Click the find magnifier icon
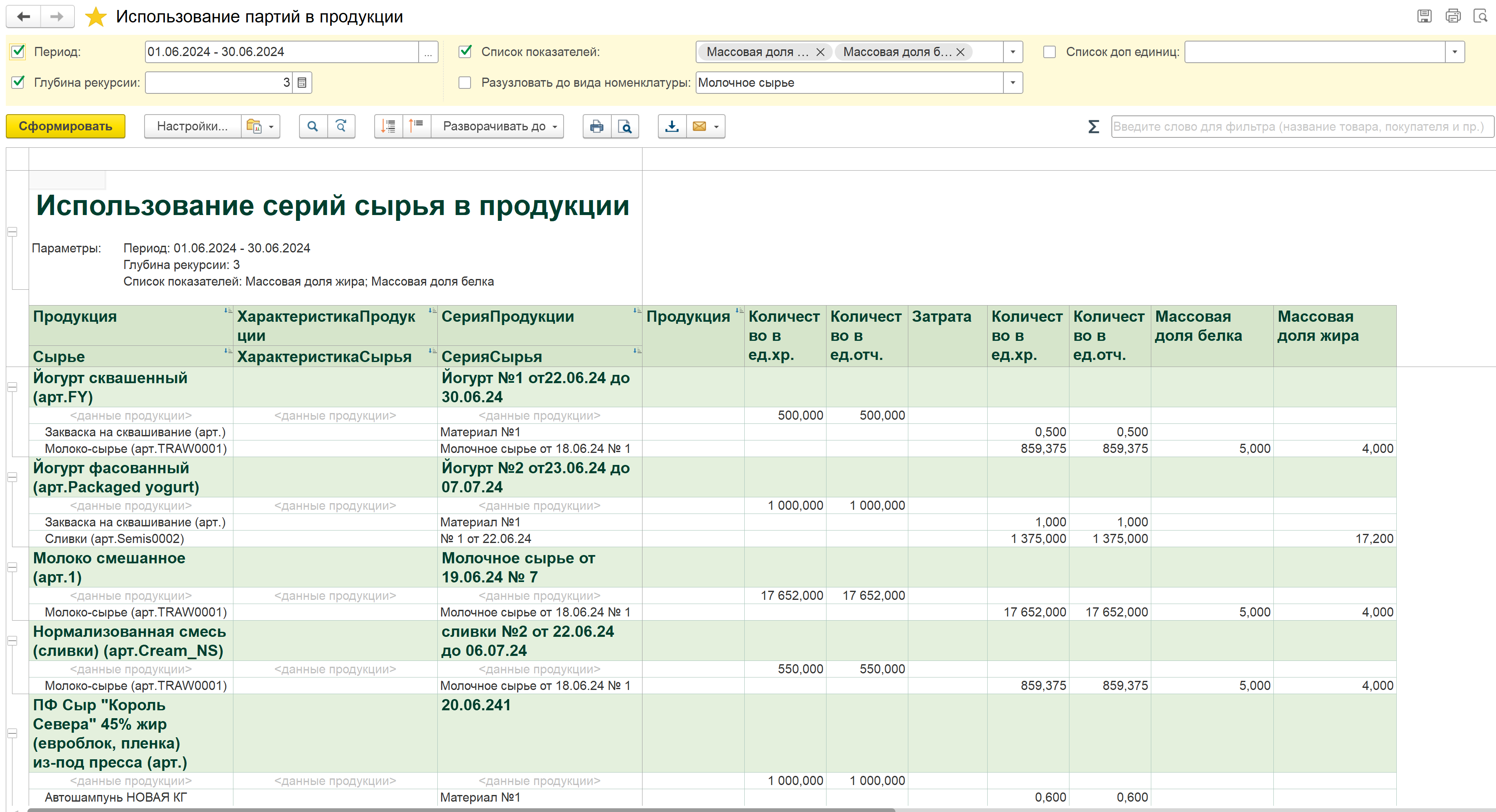1496x812 pixels. coord(313,126)
